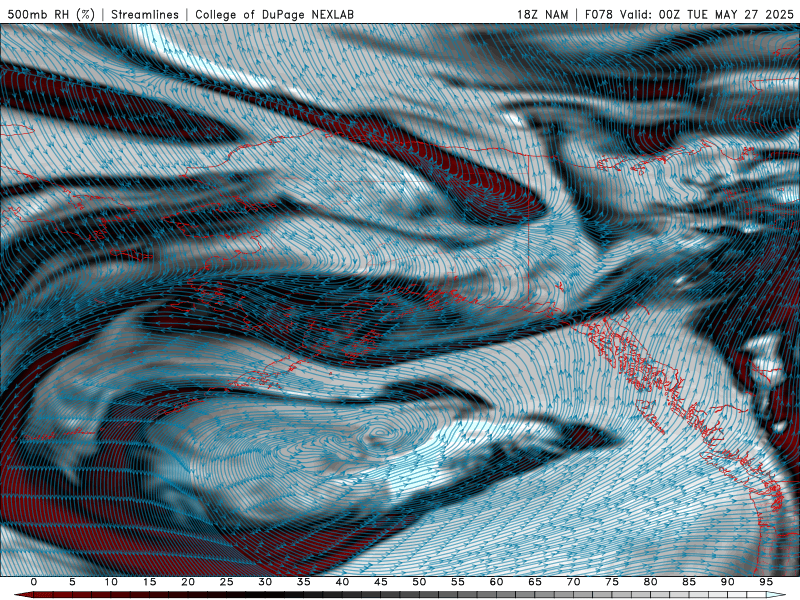
Task: Click the "0" value on the color scale
Action: point(34,582)
